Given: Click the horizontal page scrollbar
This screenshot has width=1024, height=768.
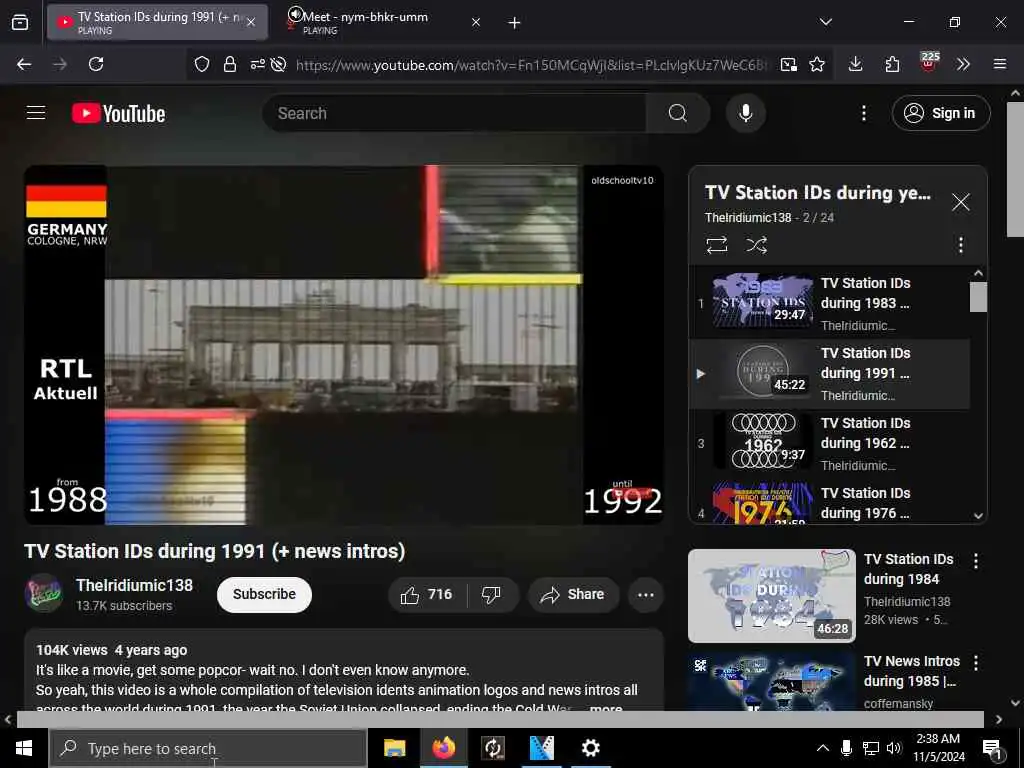Looking at the screenshot, I should tap(500, 719).
